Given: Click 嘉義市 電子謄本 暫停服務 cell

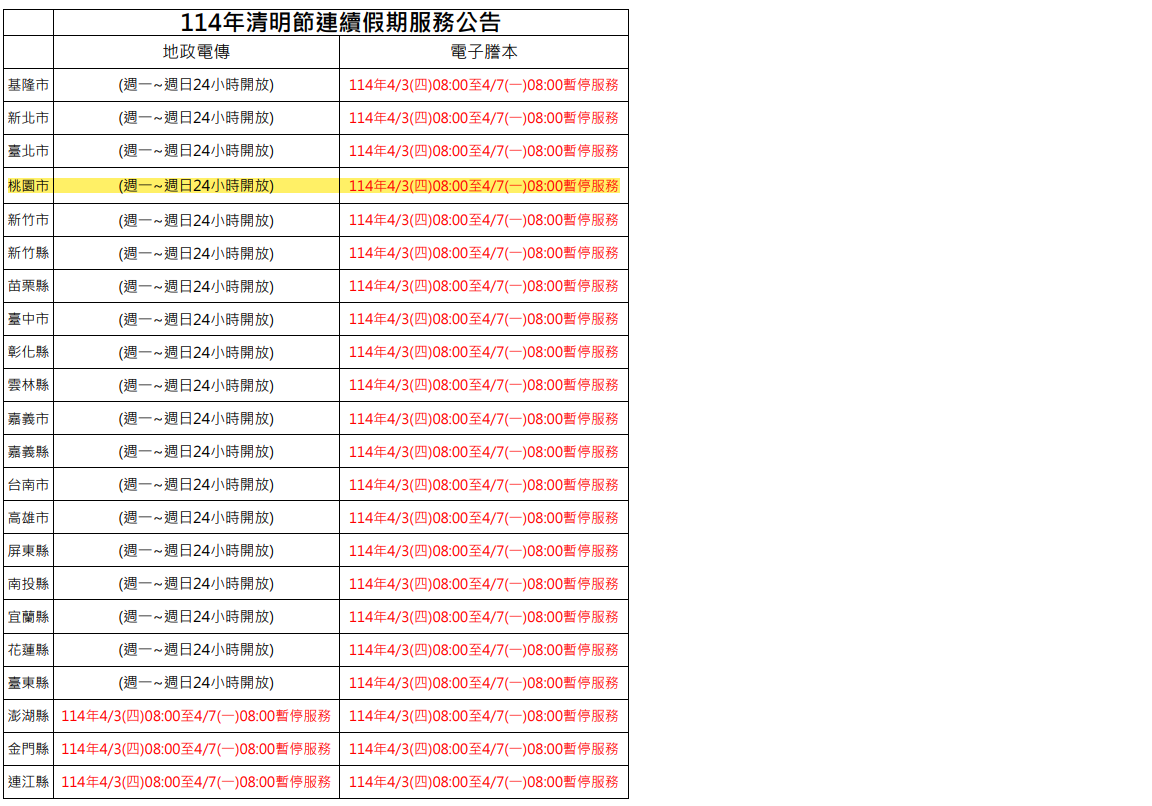Looking at the screenshot, I should [483, 419].
